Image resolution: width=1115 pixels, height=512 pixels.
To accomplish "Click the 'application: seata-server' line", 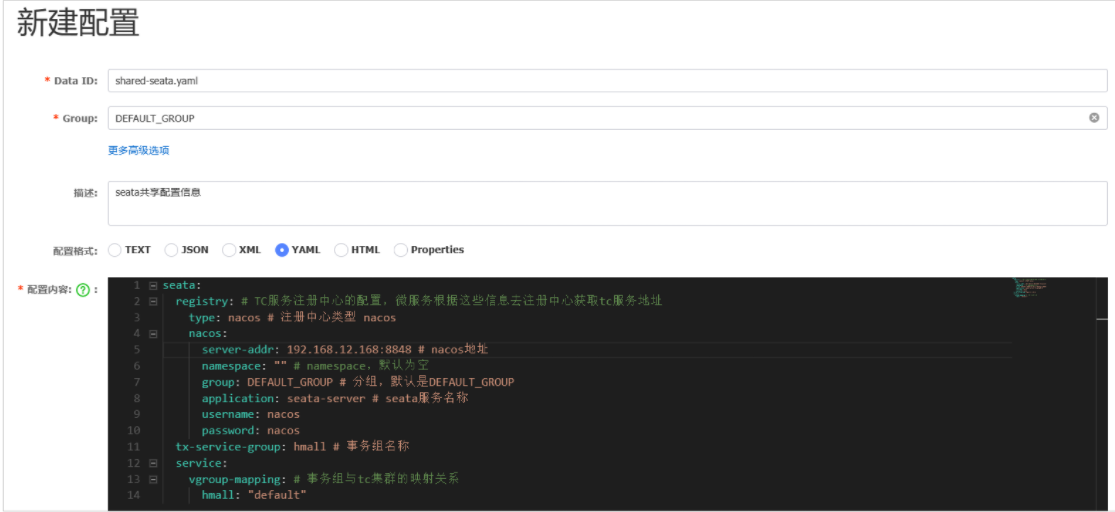I will point(334,398).
